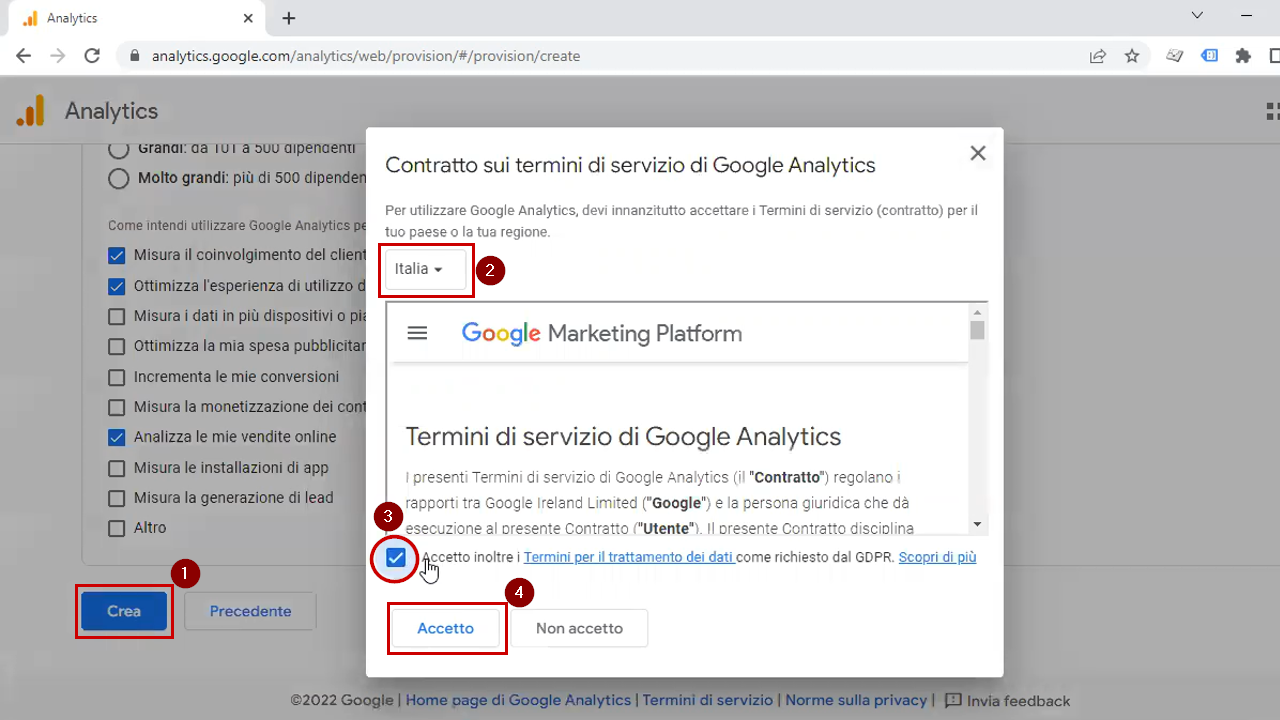This screenshot has width=1280, height=720.
Task: Click the share page icon
Action: tap(1098, 56)
